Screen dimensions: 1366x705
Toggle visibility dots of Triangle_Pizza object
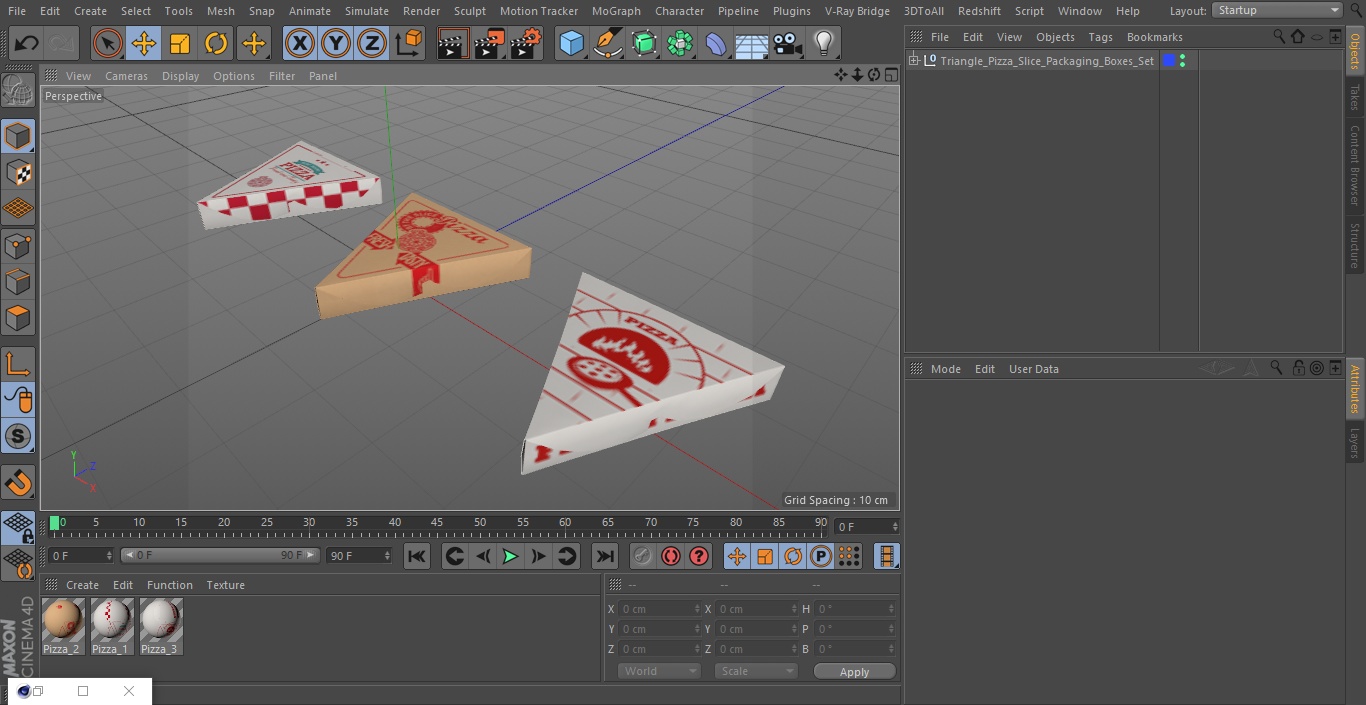pyautogui.click(x=1183, y=61)
